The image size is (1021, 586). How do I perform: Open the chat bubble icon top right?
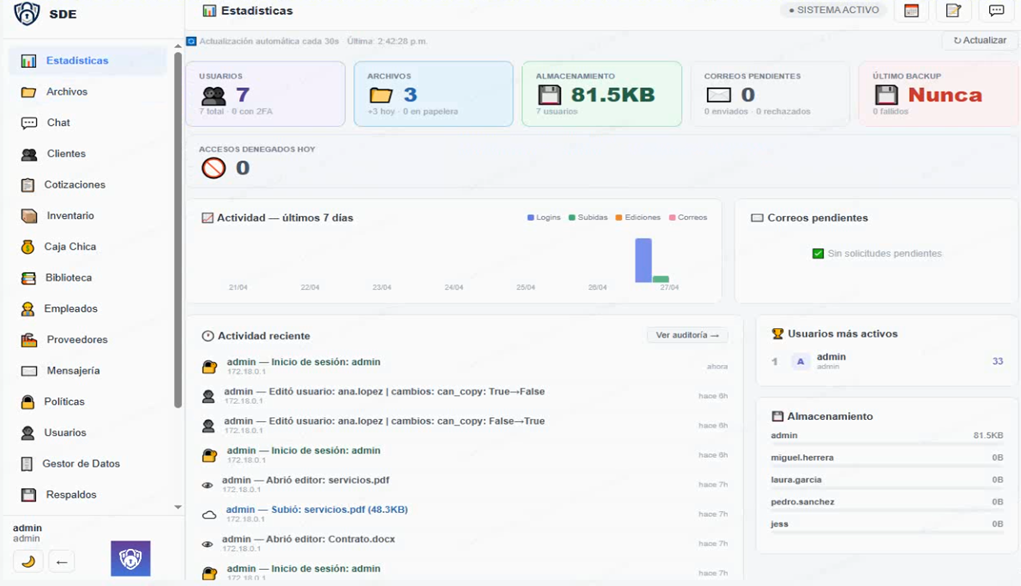(x=995, y=10)
